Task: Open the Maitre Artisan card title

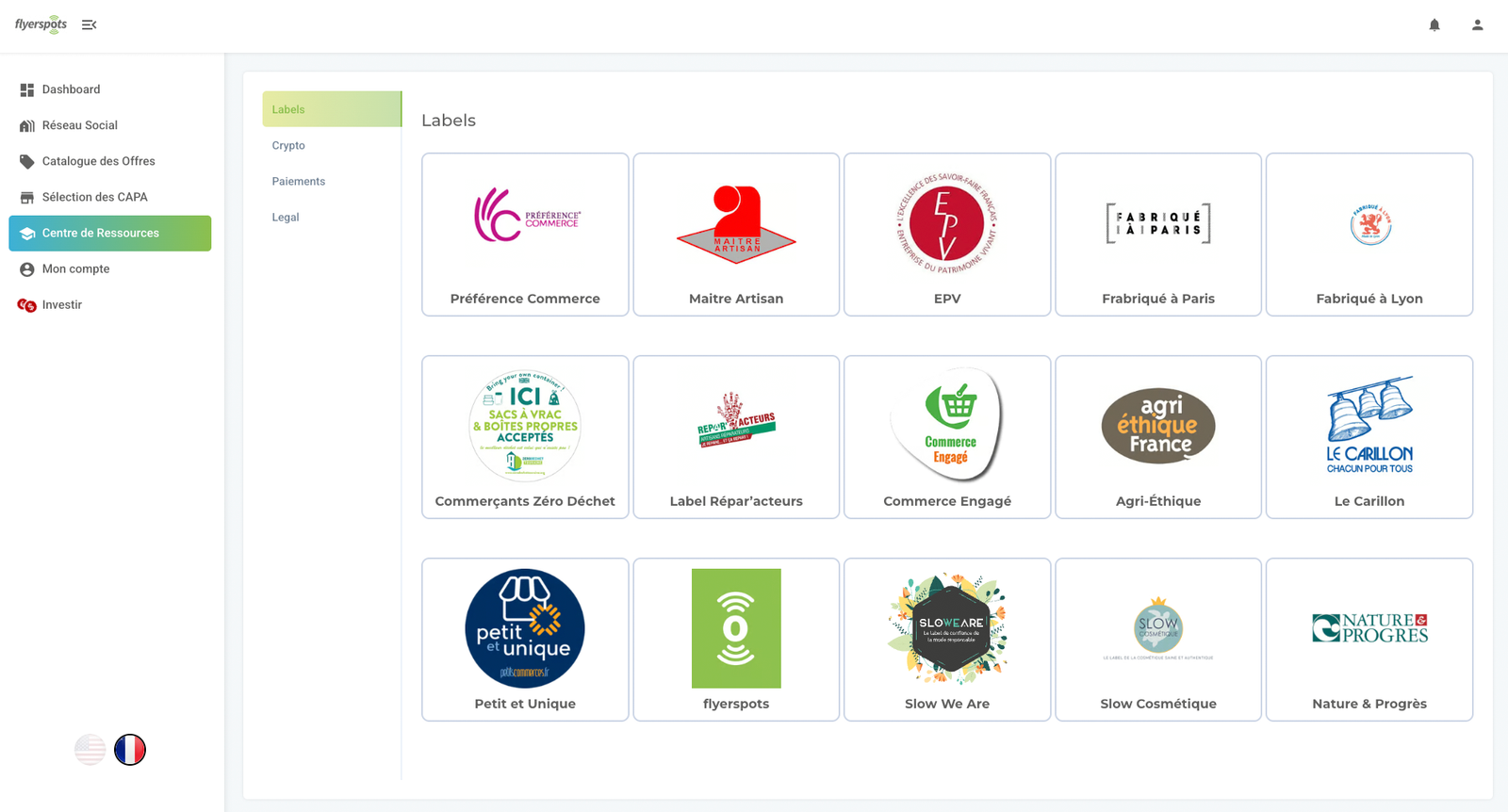Action: [736, 299]
